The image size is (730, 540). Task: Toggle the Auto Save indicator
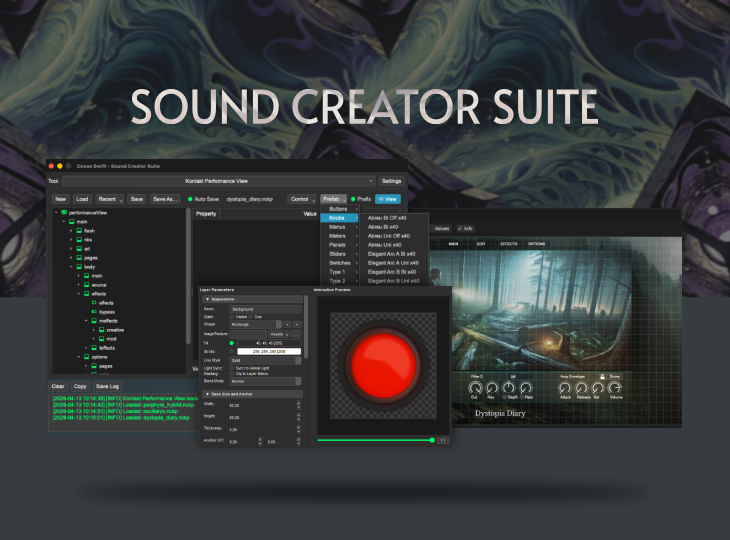pyautogui.click(x=190, y=199)
